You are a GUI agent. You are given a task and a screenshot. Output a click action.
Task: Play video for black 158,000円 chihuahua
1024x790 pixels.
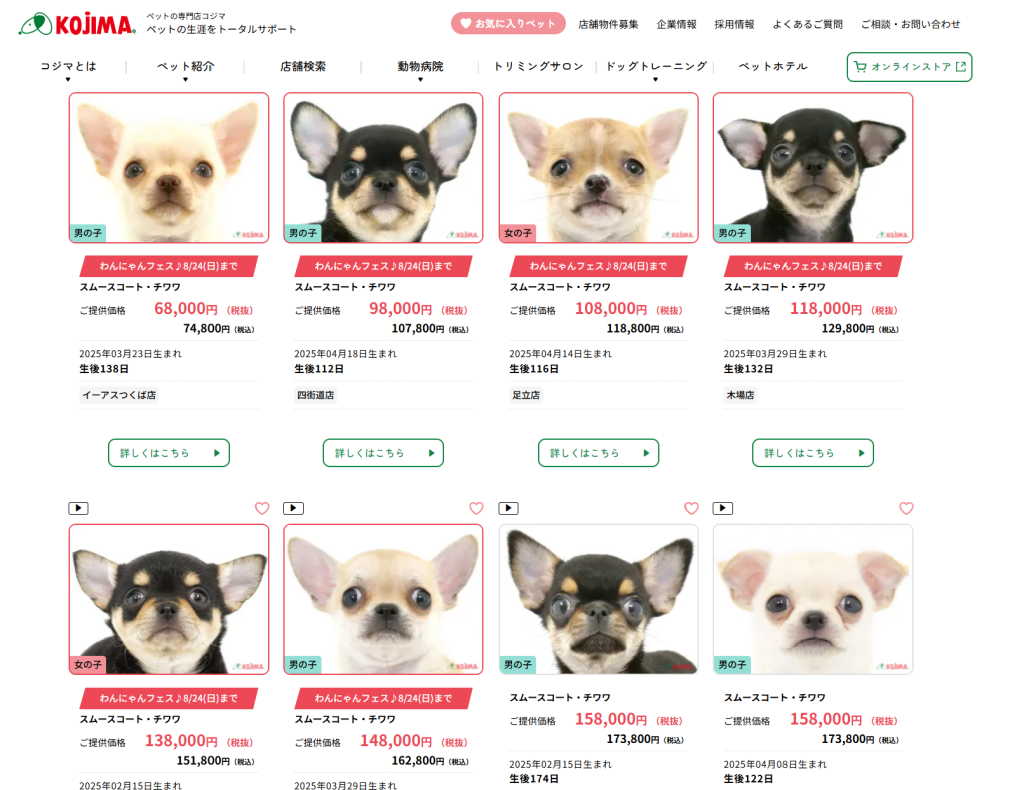coord(508,508)
